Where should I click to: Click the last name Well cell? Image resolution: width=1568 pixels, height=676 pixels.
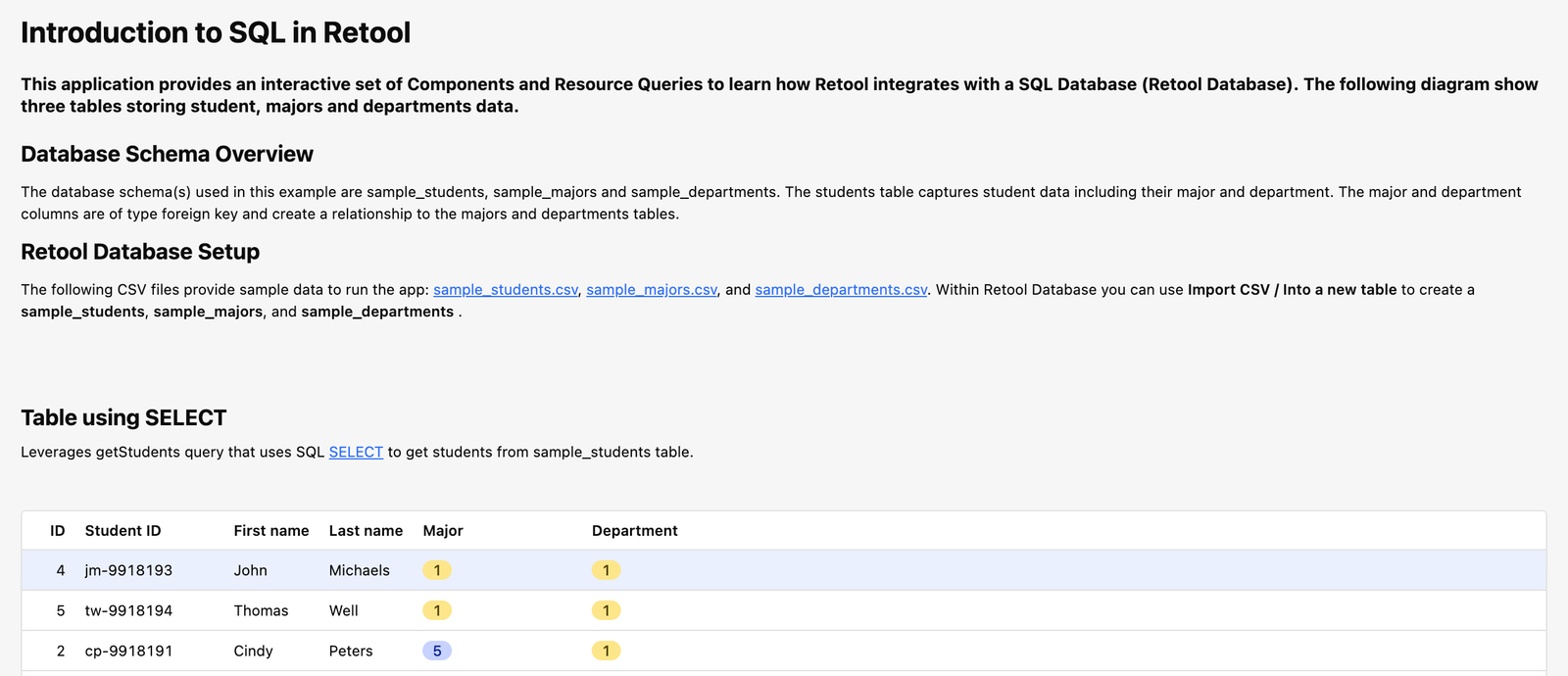pyautogui.click(x=344, y=610)
